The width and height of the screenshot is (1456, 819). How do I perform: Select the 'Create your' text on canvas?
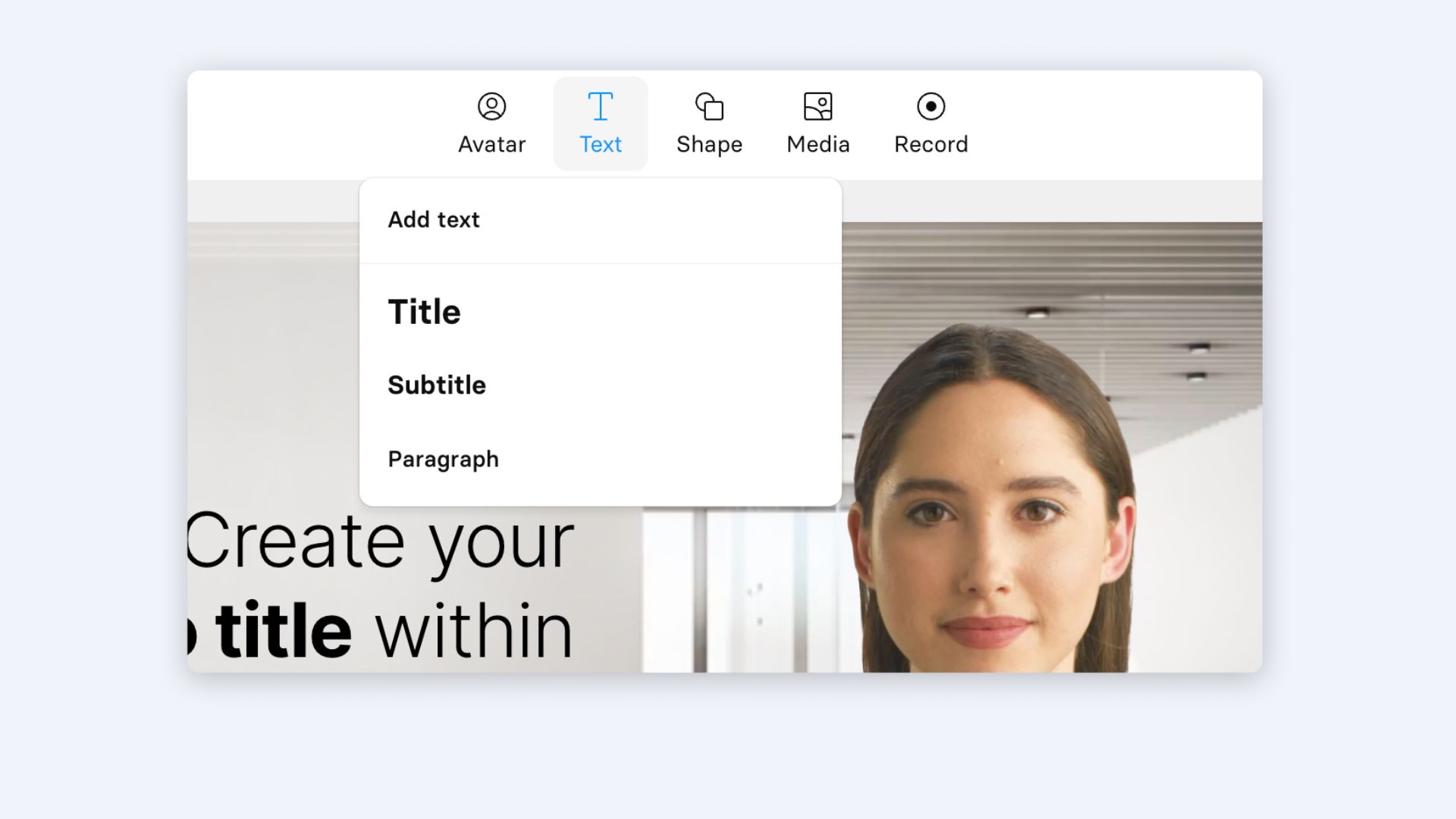point(379,542)
